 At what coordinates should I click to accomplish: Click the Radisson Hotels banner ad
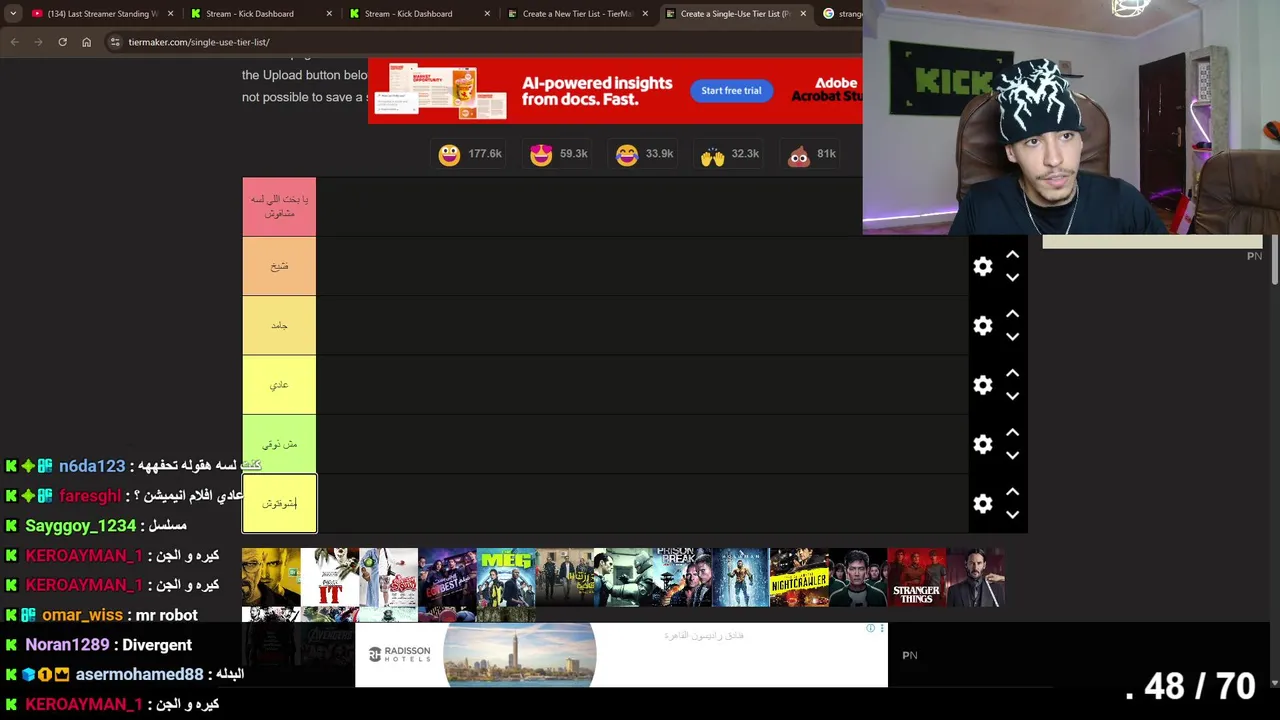pyautogui.click(x=621, y=655)
